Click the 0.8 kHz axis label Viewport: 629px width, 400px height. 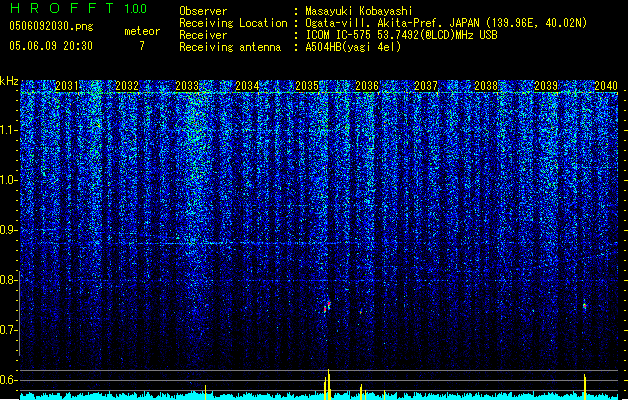[9, 280]
